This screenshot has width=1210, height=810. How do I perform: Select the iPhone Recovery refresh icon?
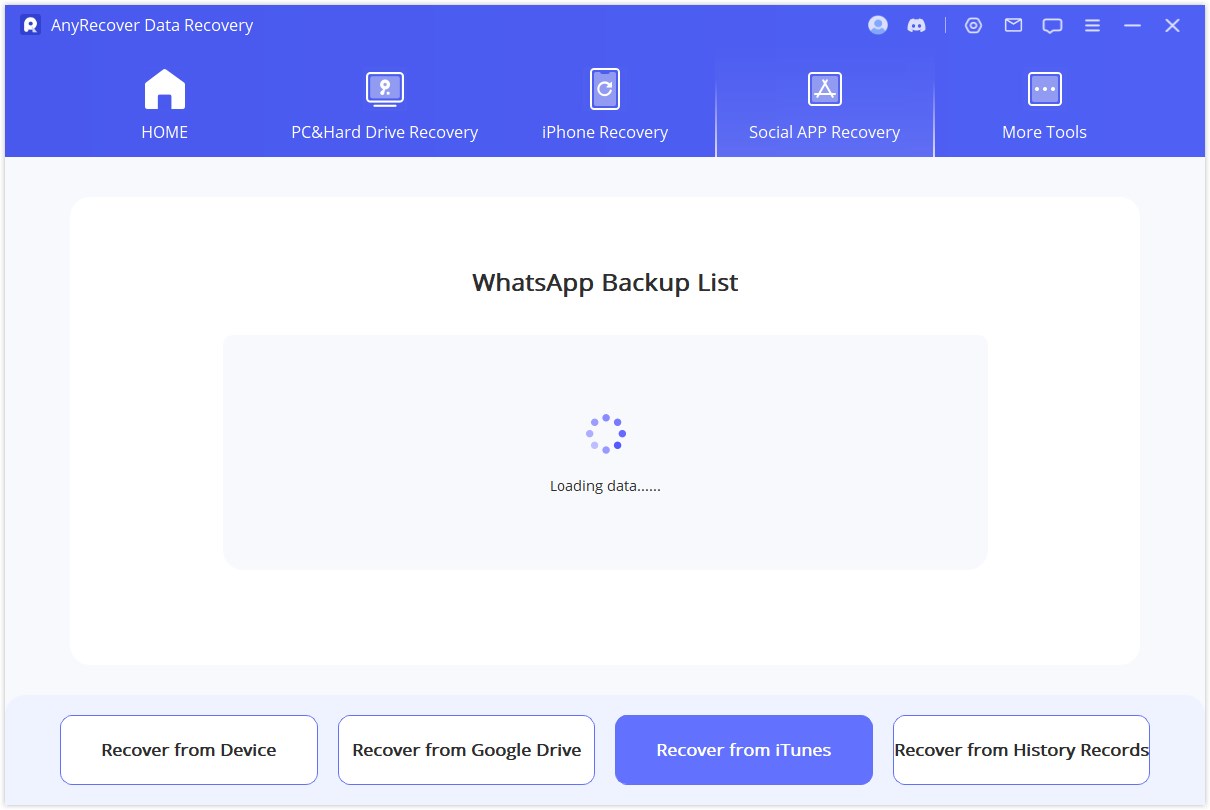point(604,88)
